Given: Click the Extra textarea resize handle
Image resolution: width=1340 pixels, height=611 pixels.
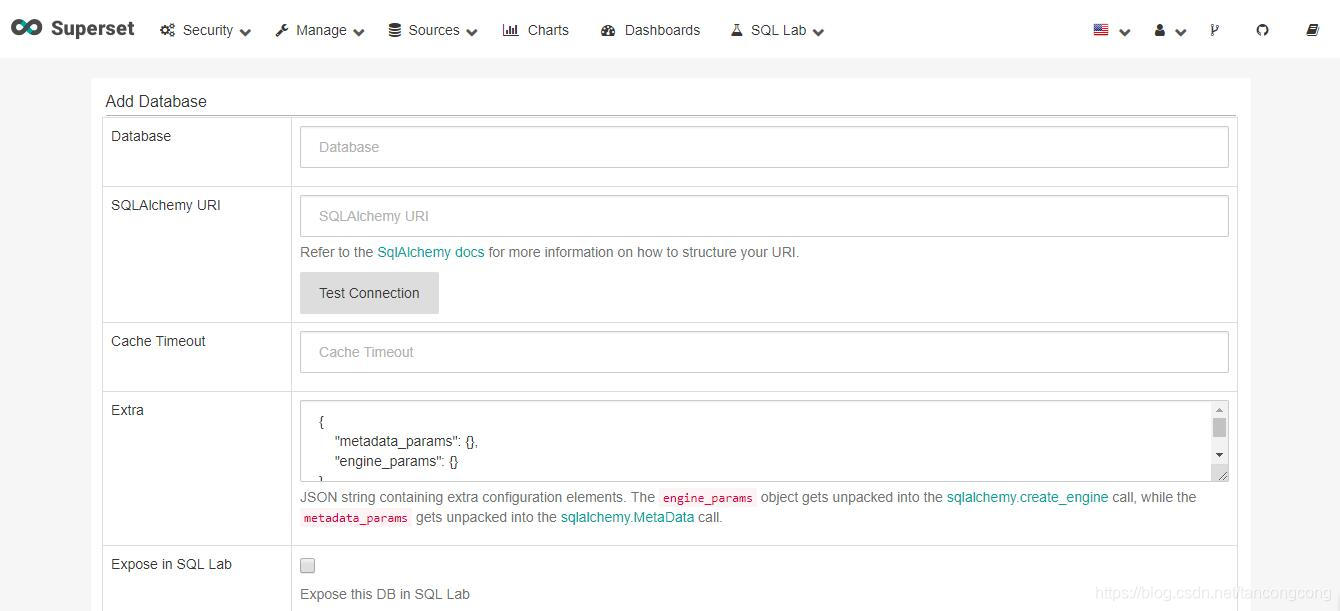Looking at the screenshot, I should pyautogui.click(x=1220, y=474).
